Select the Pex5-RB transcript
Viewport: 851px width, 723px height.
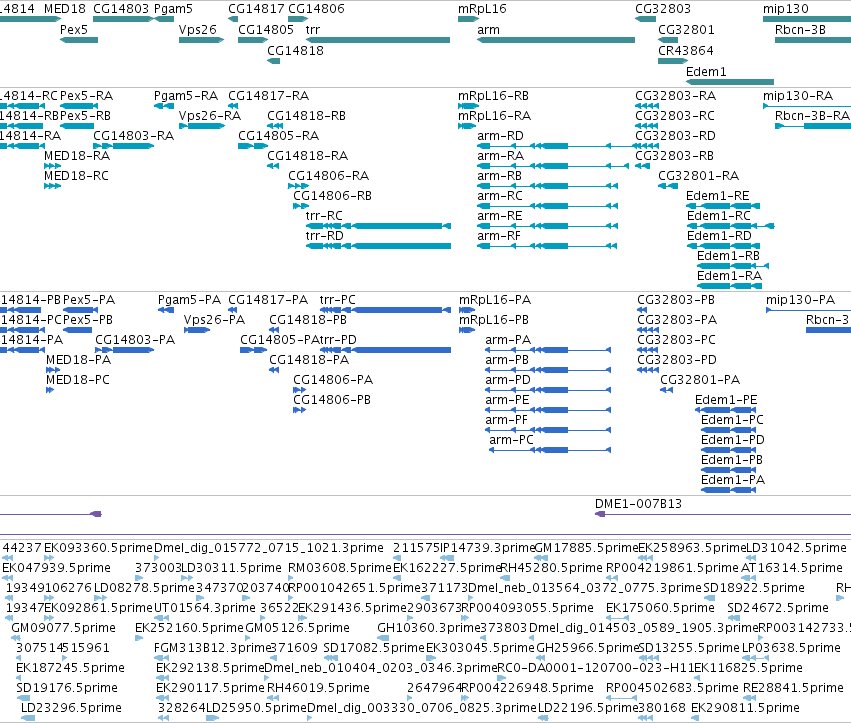tap(77, 126)
